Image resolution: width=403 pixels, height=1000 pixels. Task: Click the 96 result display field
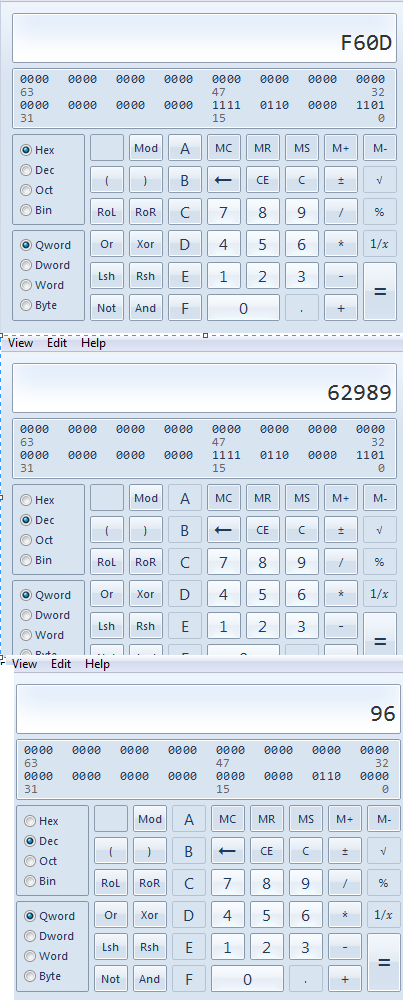pyautogui.click(x=209, y=709)
